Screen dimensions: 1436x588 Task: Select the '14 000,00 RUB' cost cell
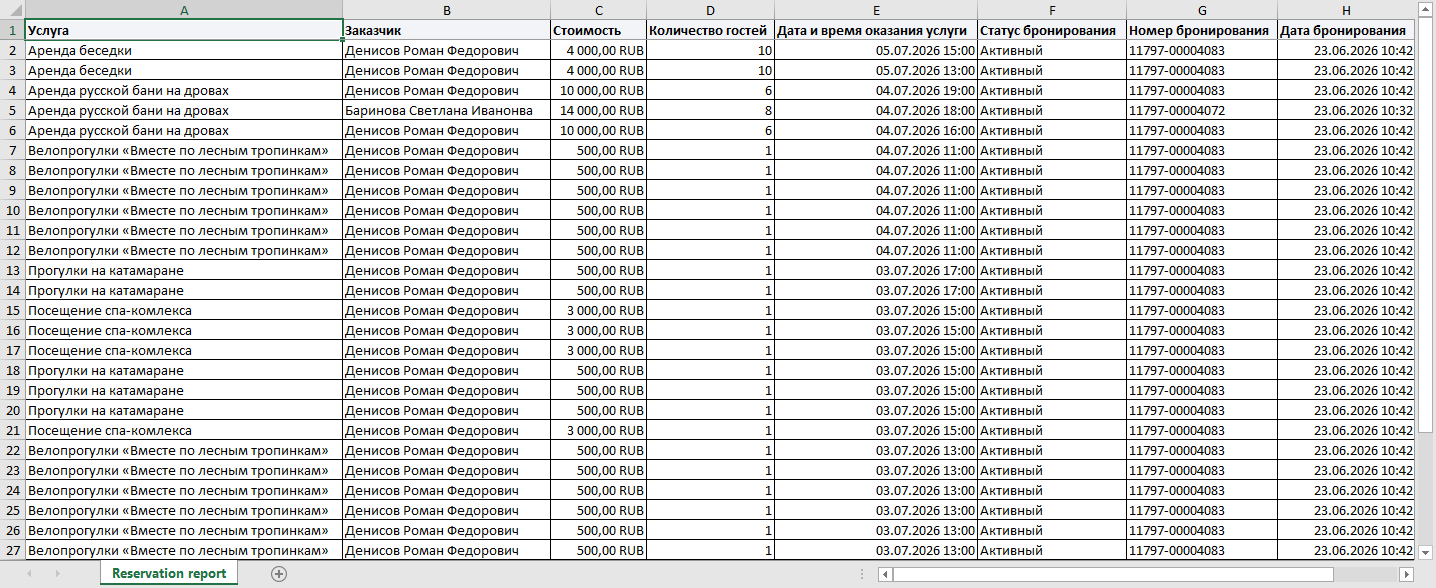click(598, 110)
